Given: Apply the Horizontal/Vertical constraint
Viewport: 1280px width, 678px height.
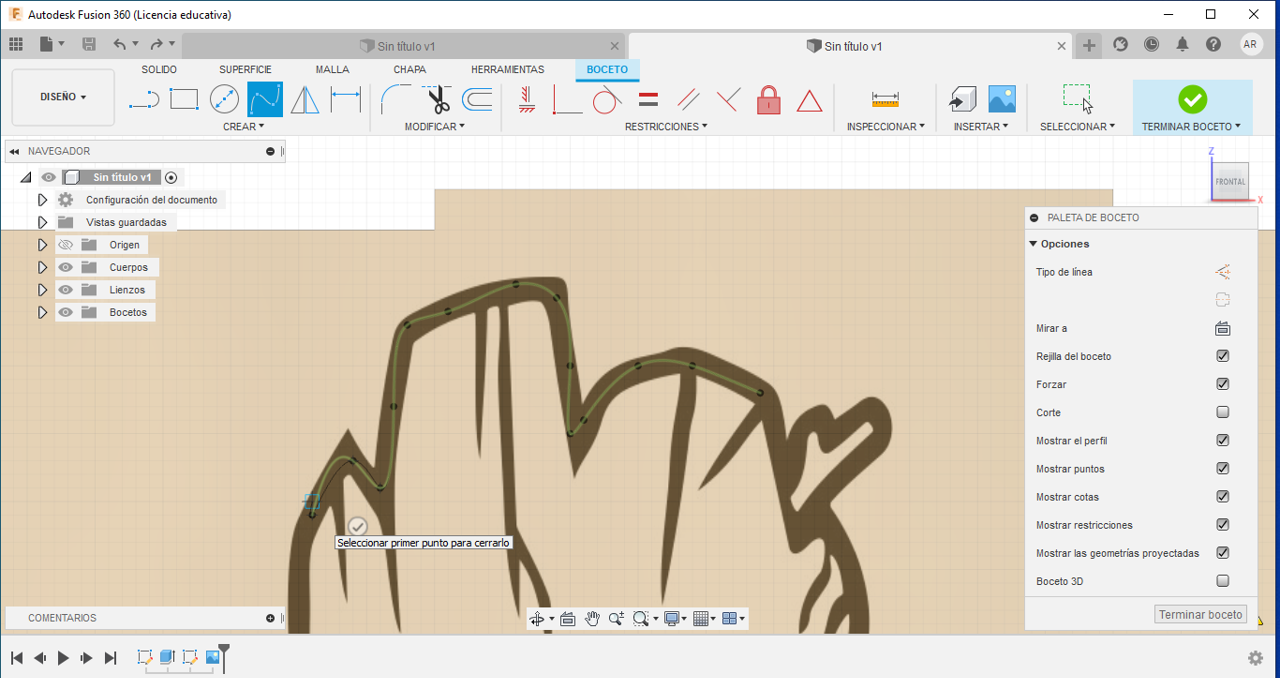Looking at the screenshot, I should click(x=527, y=99).
